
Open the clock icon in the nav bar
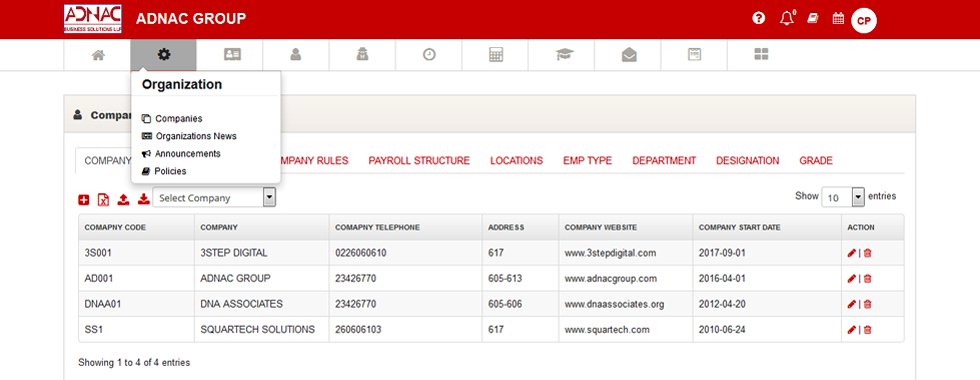coord(429,55)
